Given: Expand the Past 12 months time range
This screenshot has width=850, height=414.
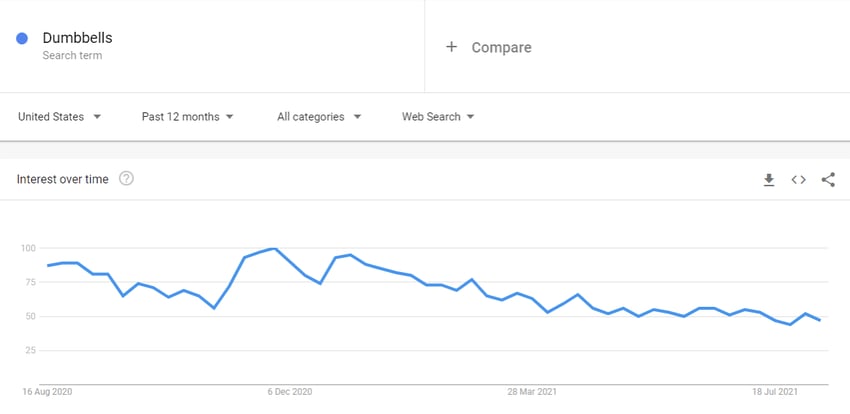Looking at the screenshot, I should pos(188,117).
